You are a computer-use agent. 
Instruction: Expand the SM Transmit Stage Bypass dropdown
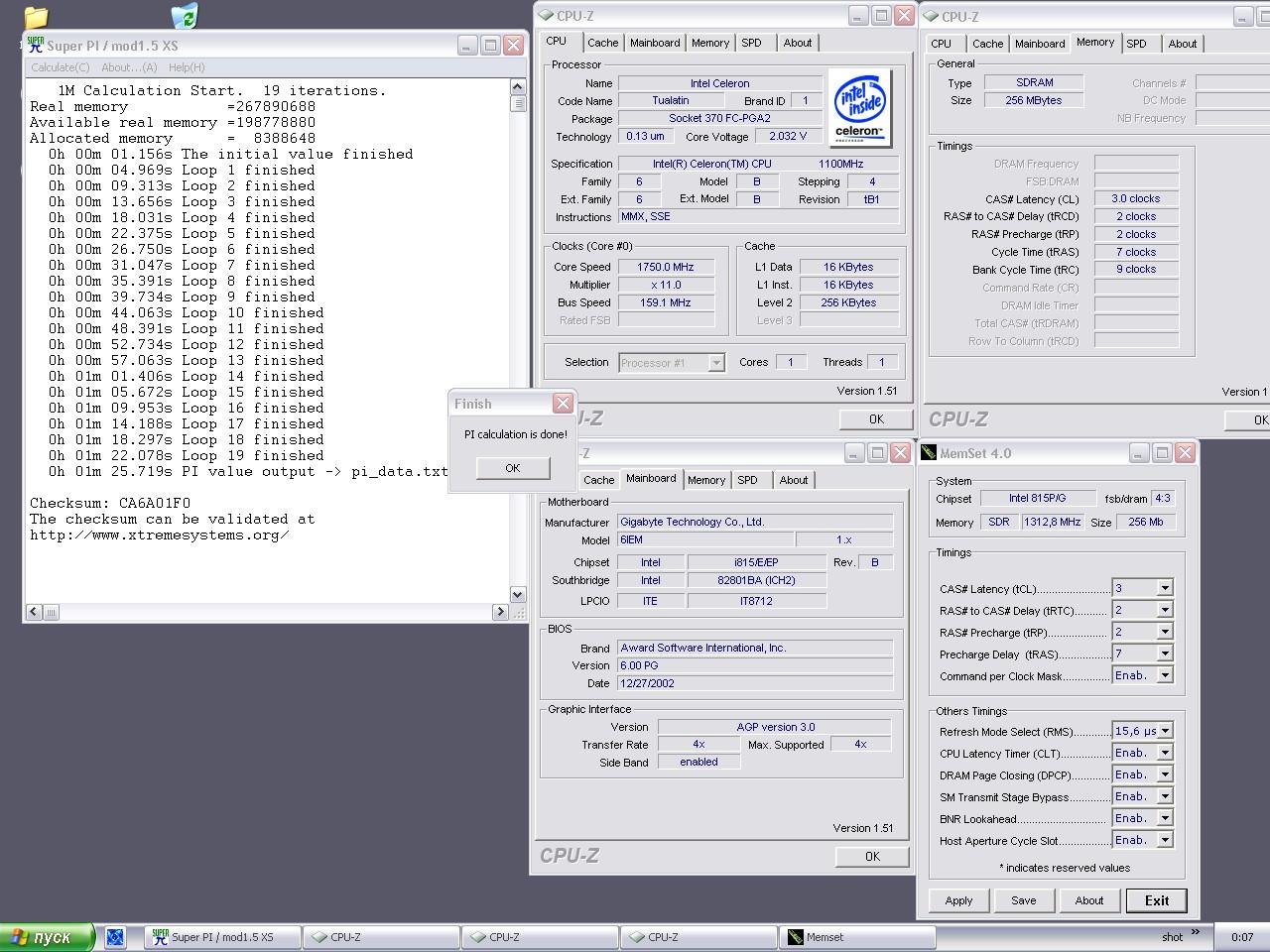tap(1165, 796)
